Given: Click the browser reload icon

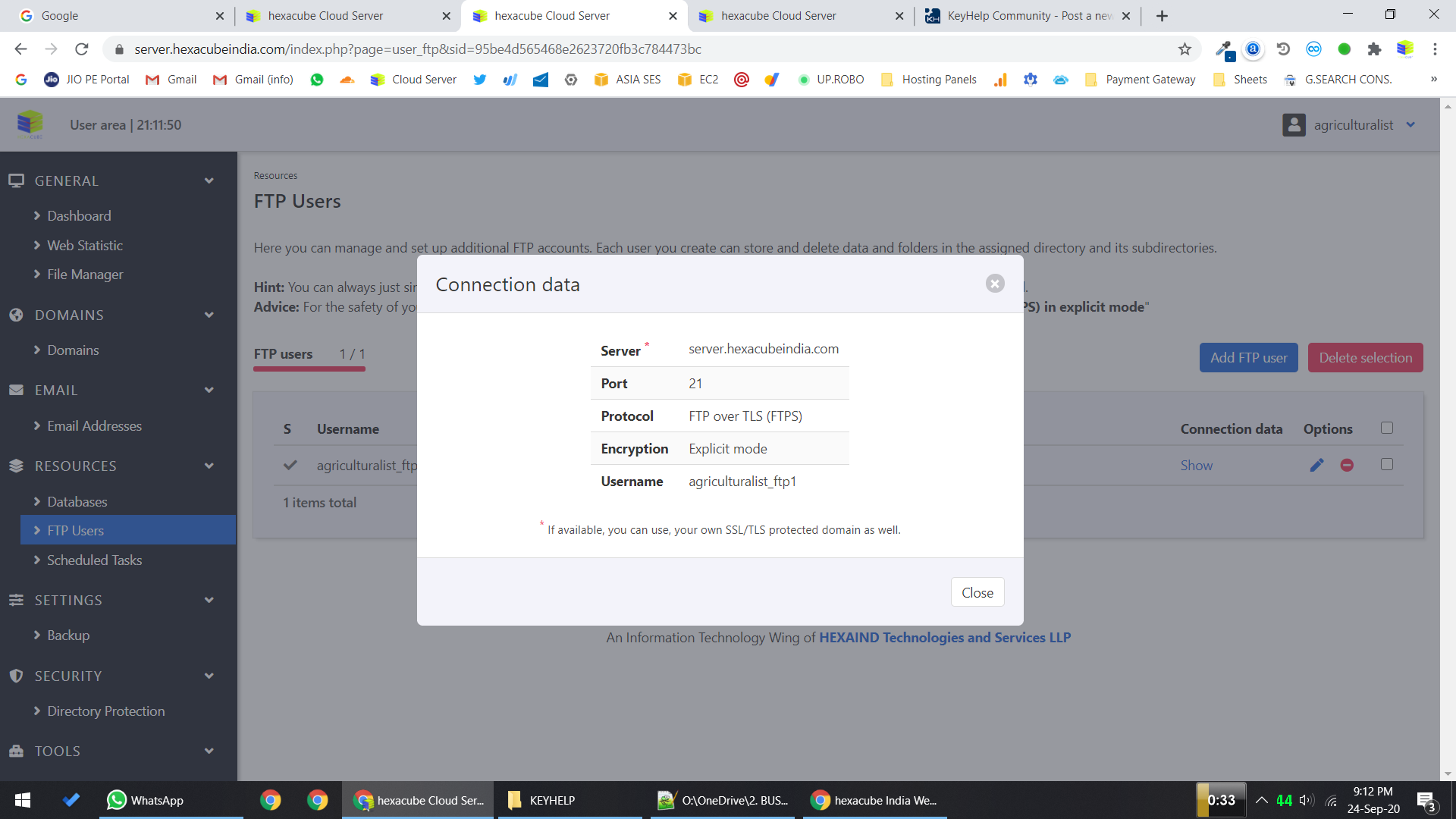Looking at the screenshot, I should pos(82,49).
